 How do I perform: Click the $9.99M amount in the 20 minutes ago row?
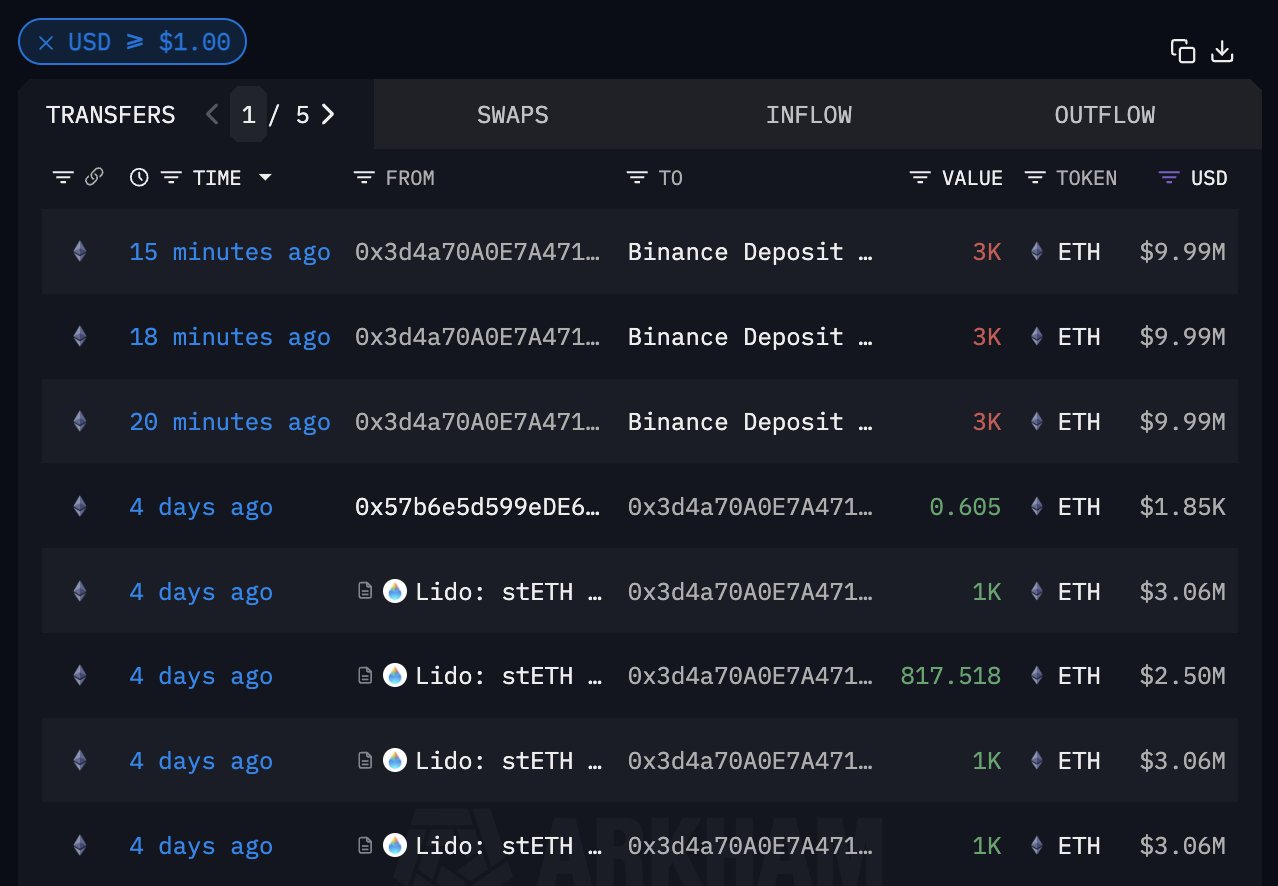(1182, 422)
